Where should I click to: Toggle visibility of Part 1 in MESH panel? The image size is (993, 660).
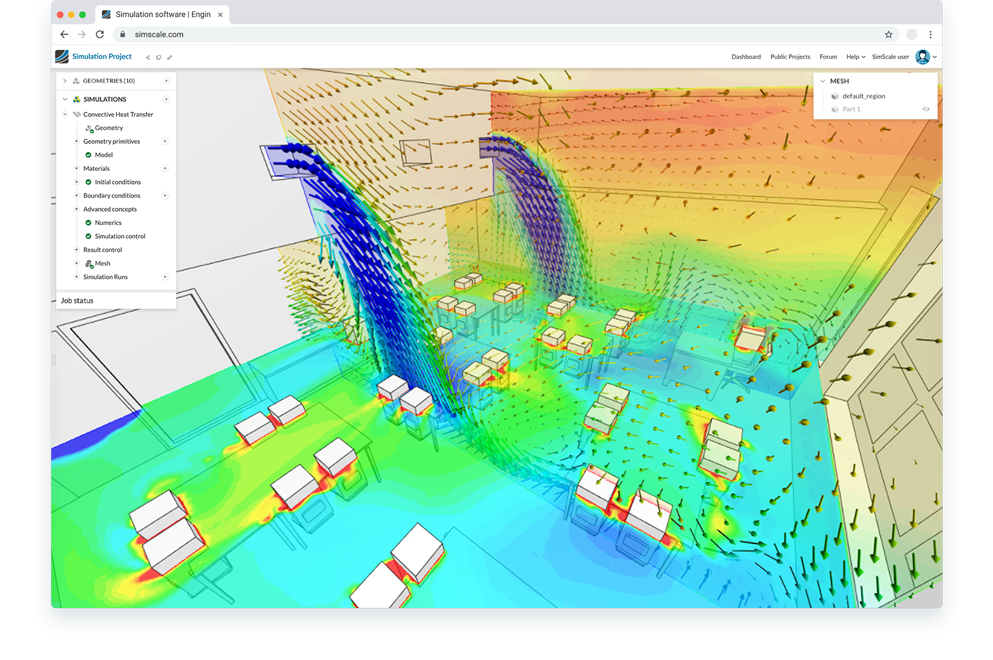[926, 109]
